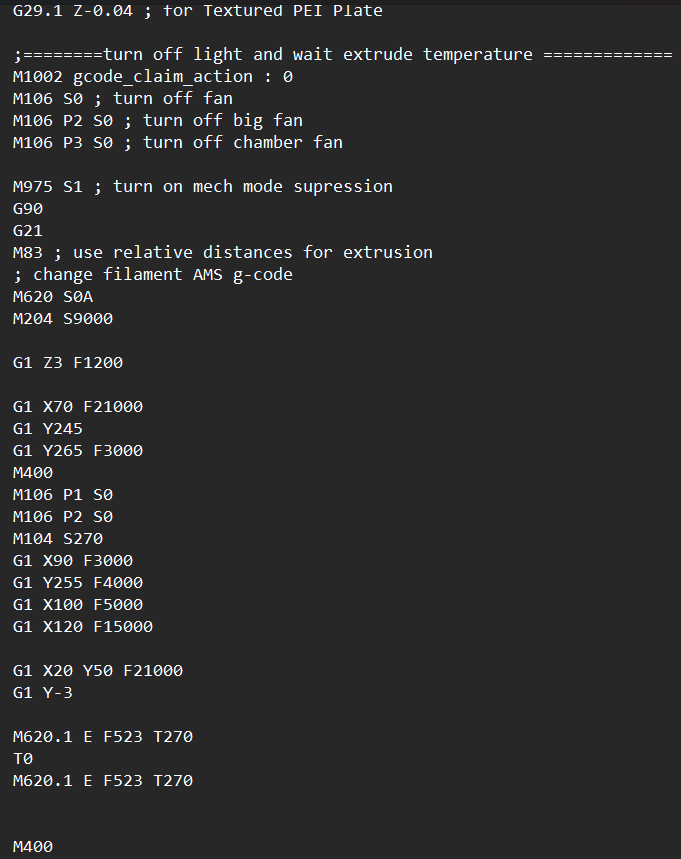Place cursor on the M620 S0A line
The height and width of the screenshot is (859, 681).
(53, 296)
